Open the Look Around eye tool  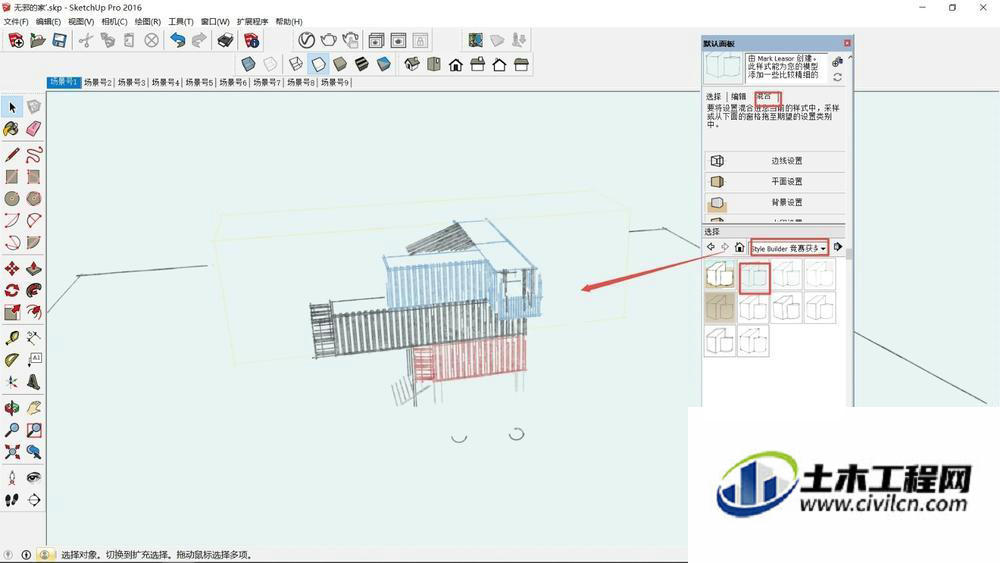[34, 478]
